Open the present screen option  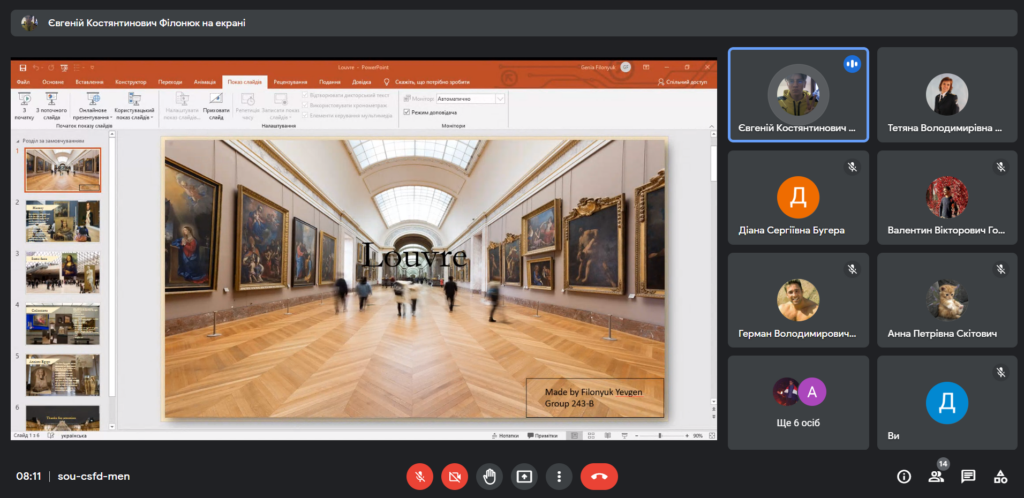coord(524,477)
